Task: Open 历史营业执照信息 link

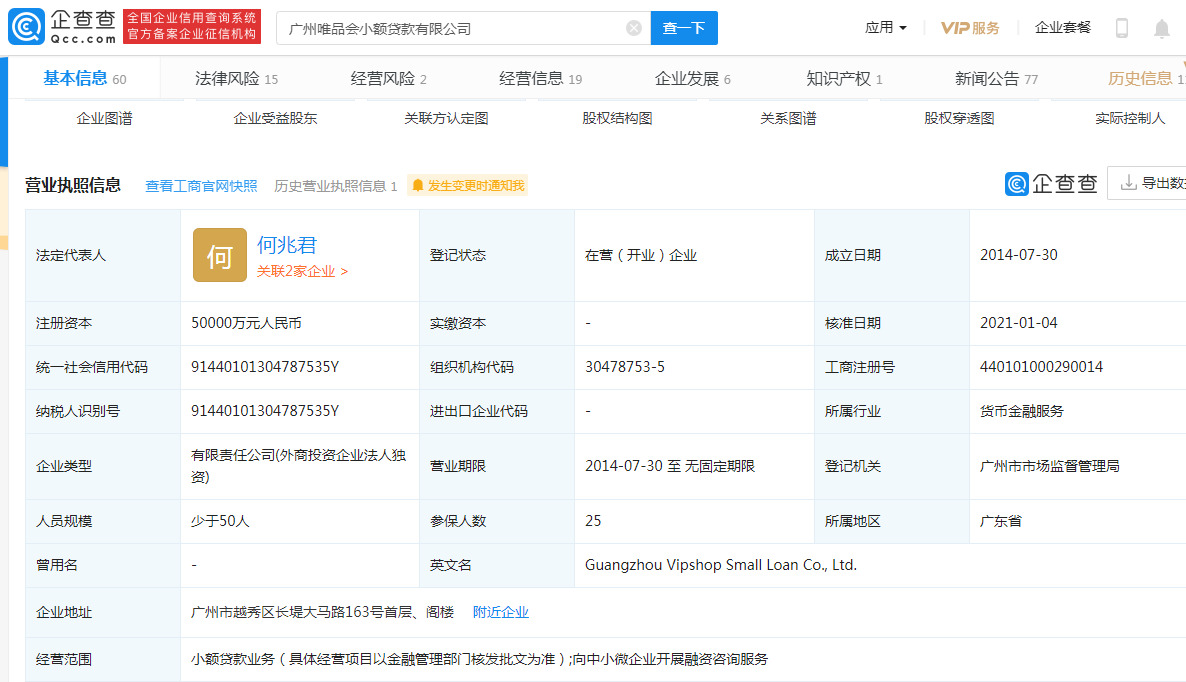Action: 335,186
